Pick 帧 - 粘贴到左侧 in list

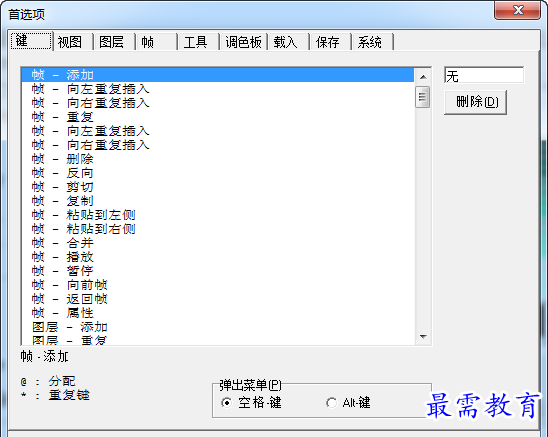(218, 215)
